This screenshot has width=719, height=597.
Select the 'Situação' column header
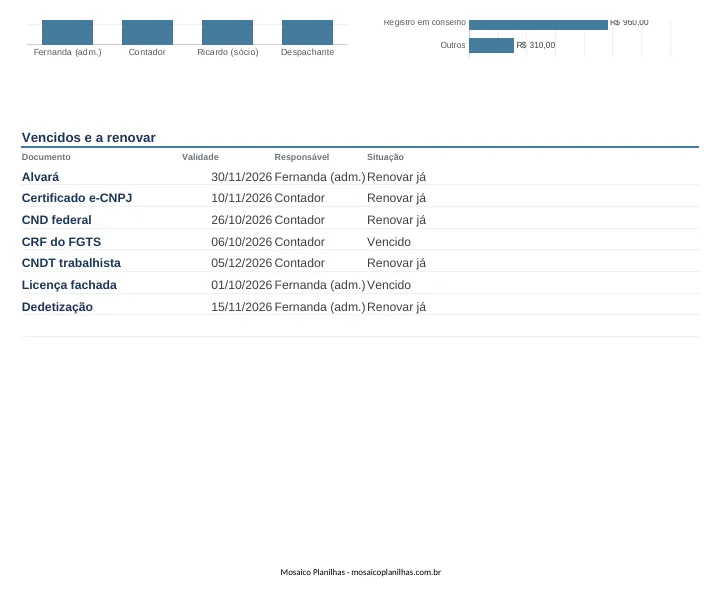(385, 157)
